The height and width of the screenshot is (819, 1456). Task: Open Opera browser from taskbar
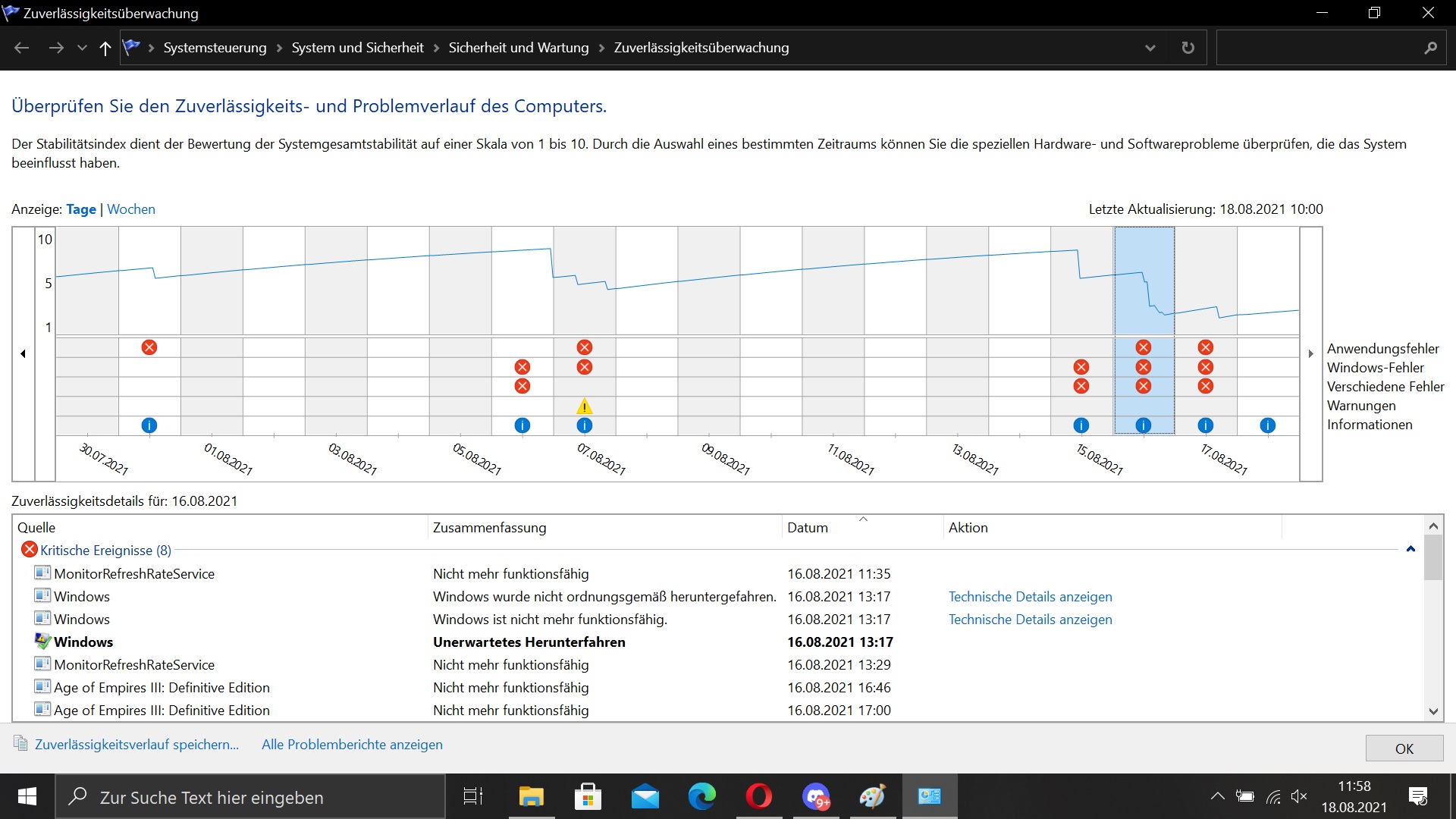click(x=758, y=797)
